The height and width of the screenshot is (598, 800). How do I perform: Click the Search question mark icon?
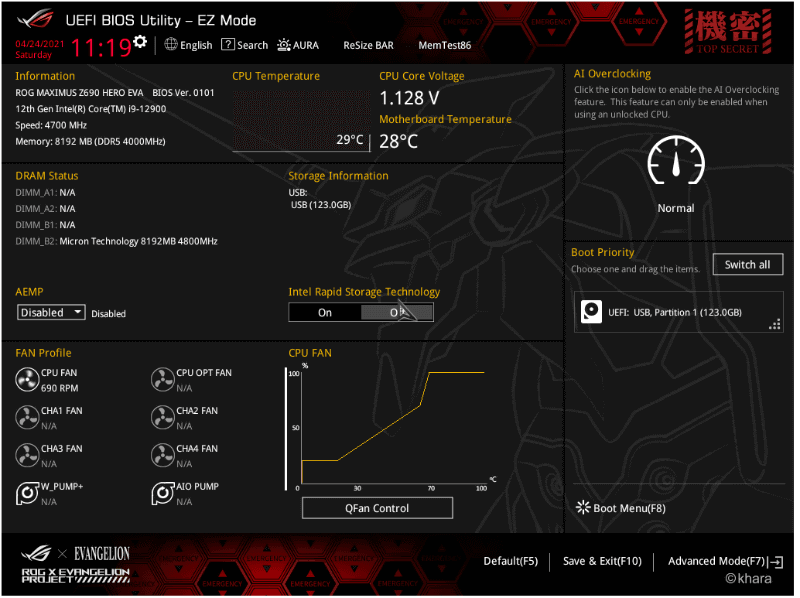tap(228, 44)
